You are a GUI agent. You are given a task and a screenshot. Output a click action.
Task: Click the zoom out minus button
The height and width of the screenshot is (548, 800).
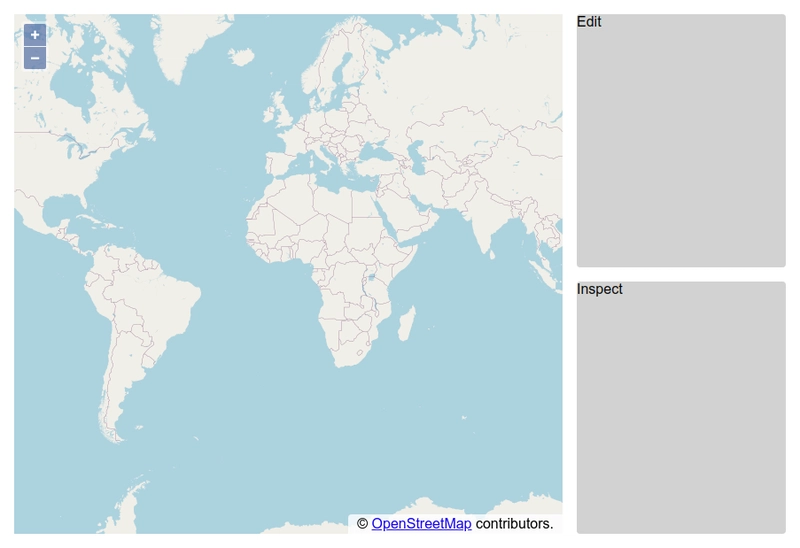click(35, 58)
